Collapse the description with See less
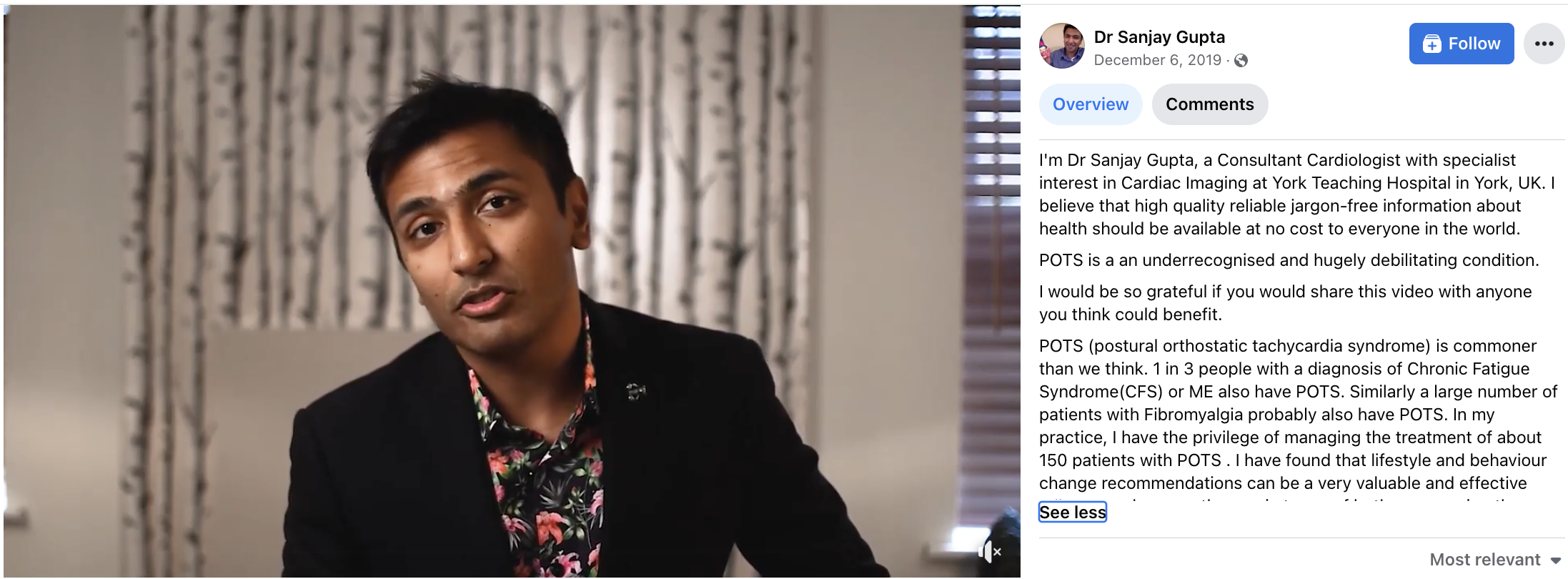Image resolution: width=1568 pixels, height=579 pixels. point(1072,513)
